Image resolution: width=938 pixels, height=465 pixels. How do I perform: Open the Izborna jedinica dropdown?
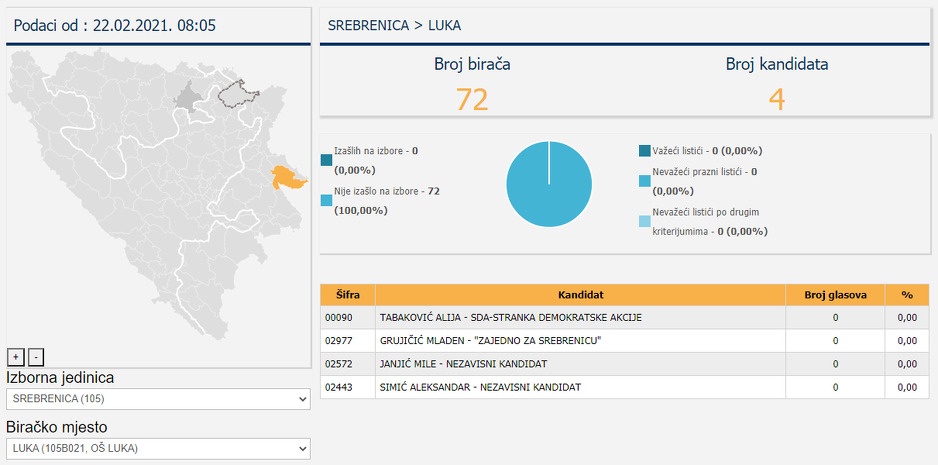pyautogui.click(x=159, y=399)
